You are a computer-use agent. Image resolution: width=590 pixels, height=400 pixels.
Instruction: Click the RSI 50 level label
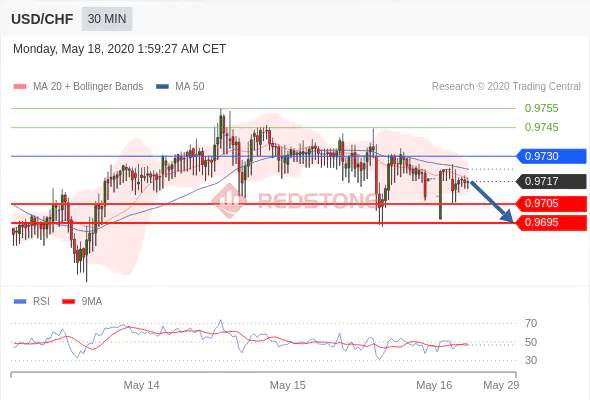(x=531, y=342)
